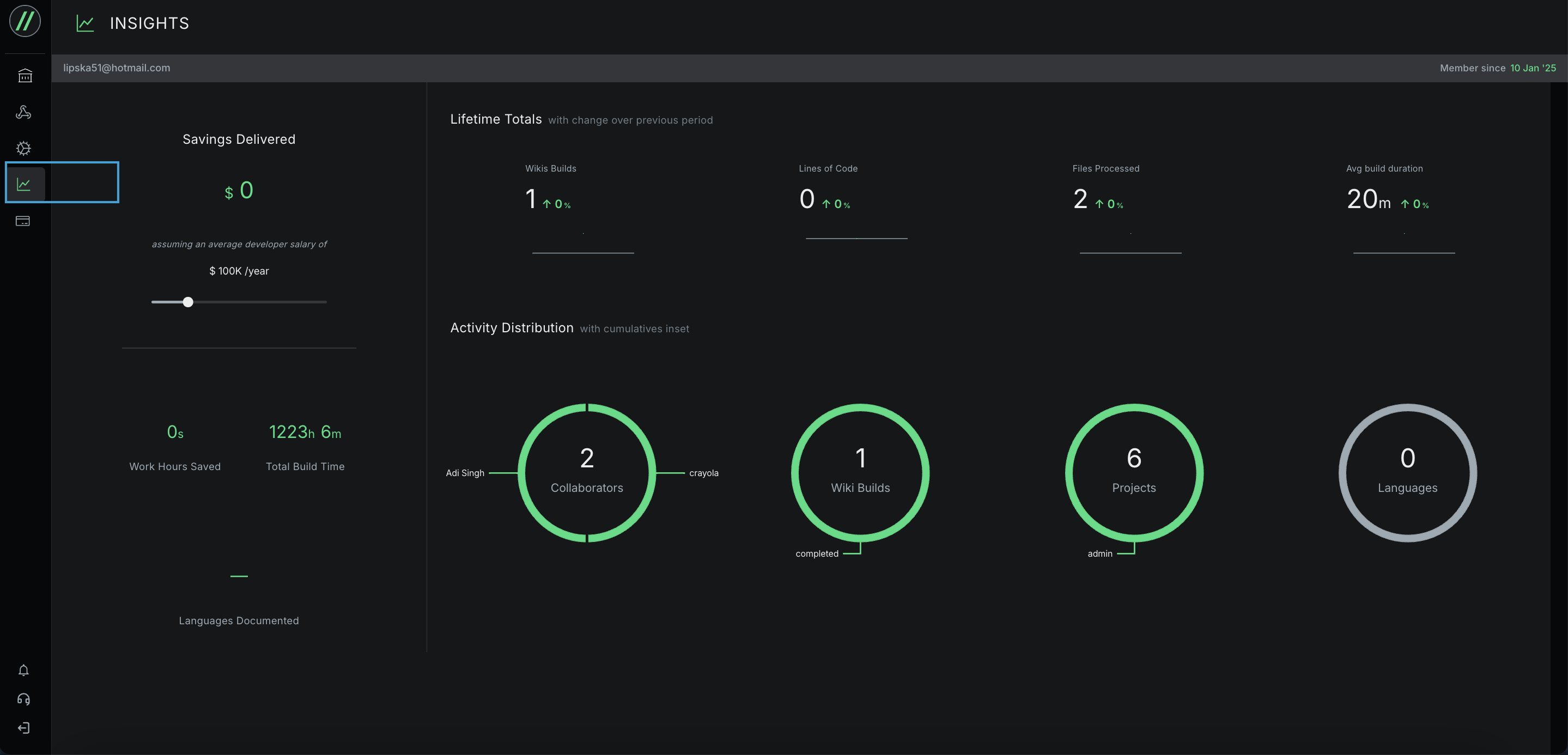Click the $ 0 savings value
This screenshot has width=1568, height=755.
pos(239,191)
